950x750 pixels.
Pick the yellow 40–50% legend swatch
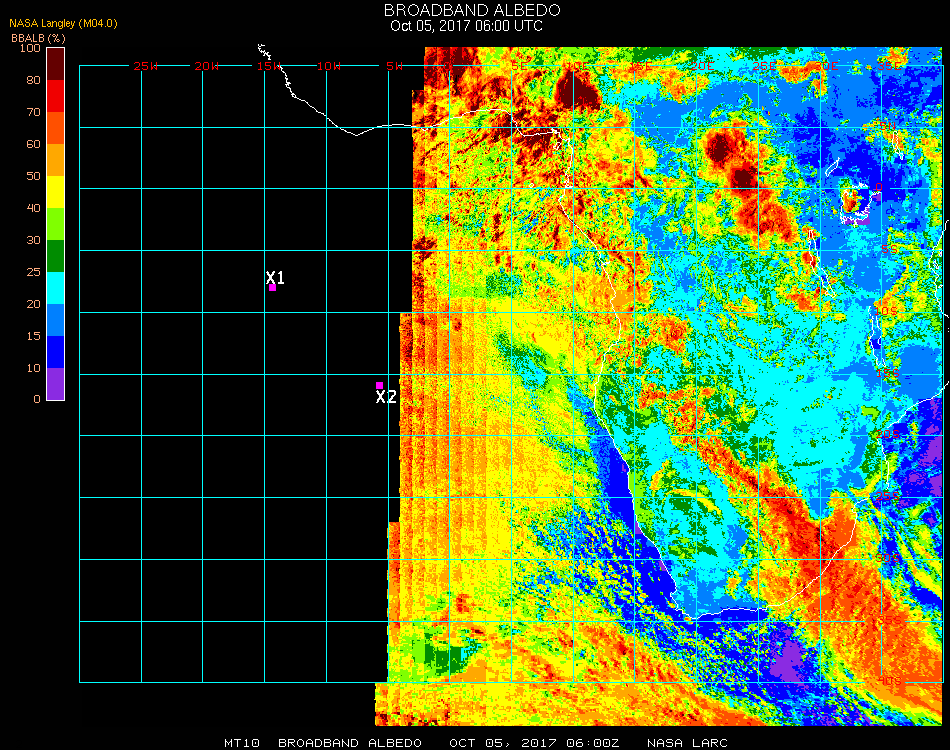[x=56, y=192]
